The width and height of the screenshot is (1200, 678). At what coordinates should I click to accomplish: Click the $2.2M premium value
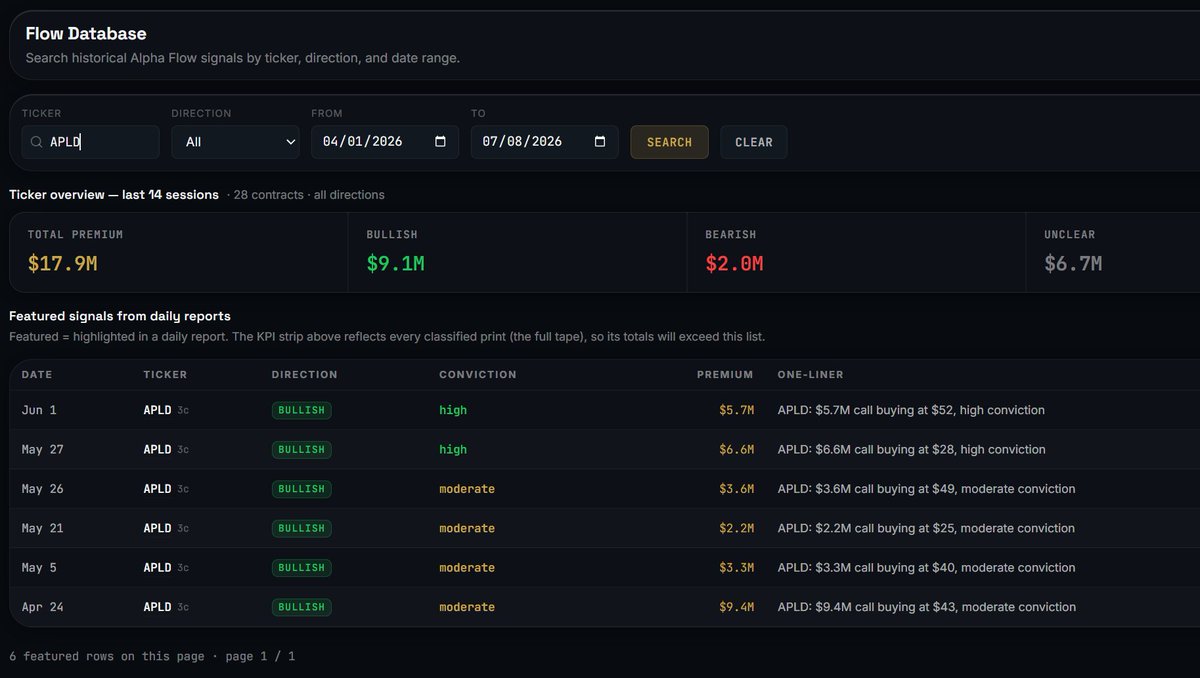pos(737,528)
